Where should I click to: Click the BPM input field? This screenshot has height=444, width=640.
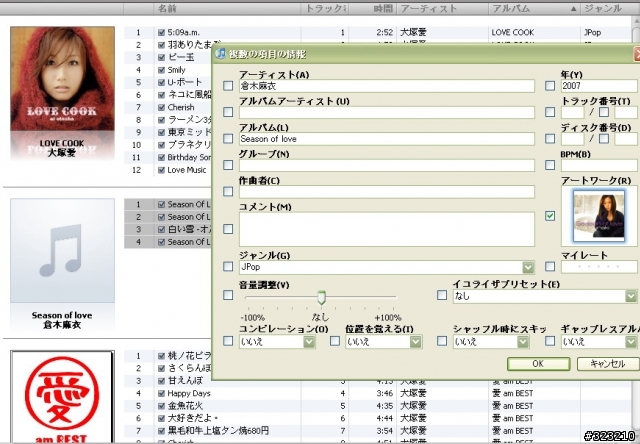[x=599, y=165]
